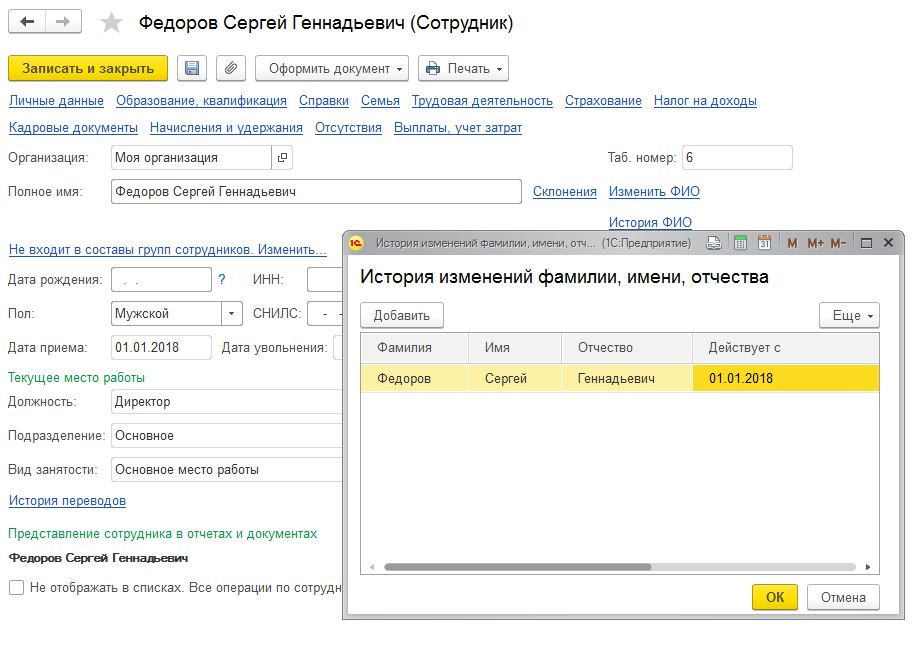
Task: Click the Записать и закрыть button
Action: pos(88,68)
